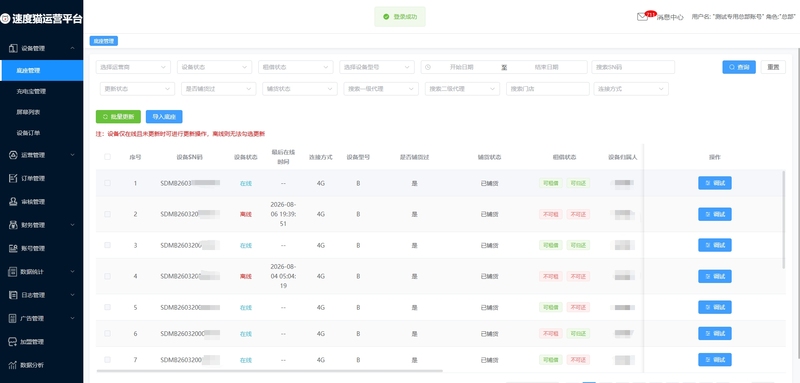Click 调试 button for row 3
This screenshot has width=800, height=383.
(x=715, y=245)
